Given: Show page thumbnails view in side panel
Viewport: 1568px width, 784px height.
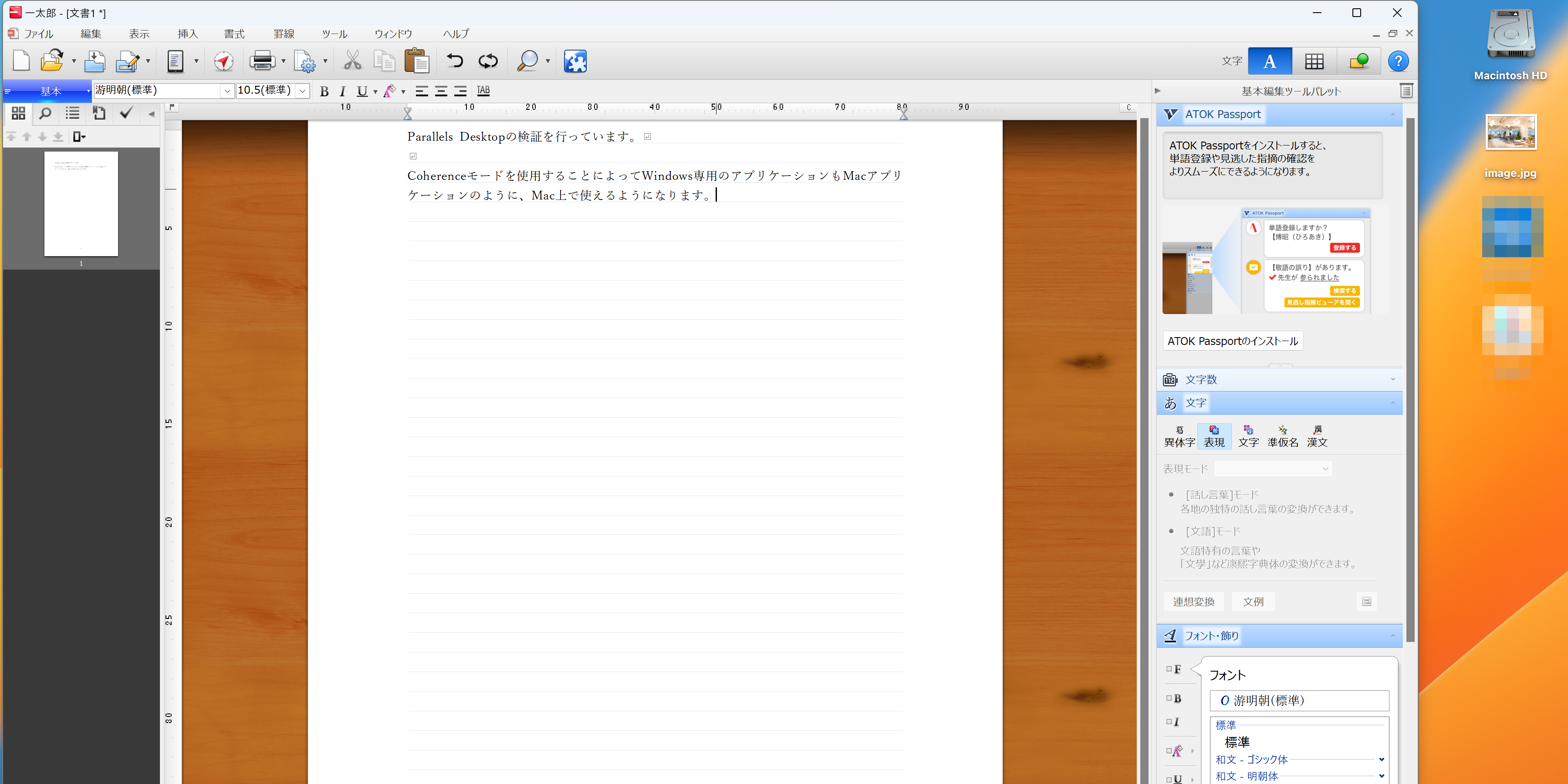Looking at the screenshot, I should coord(18,113).
